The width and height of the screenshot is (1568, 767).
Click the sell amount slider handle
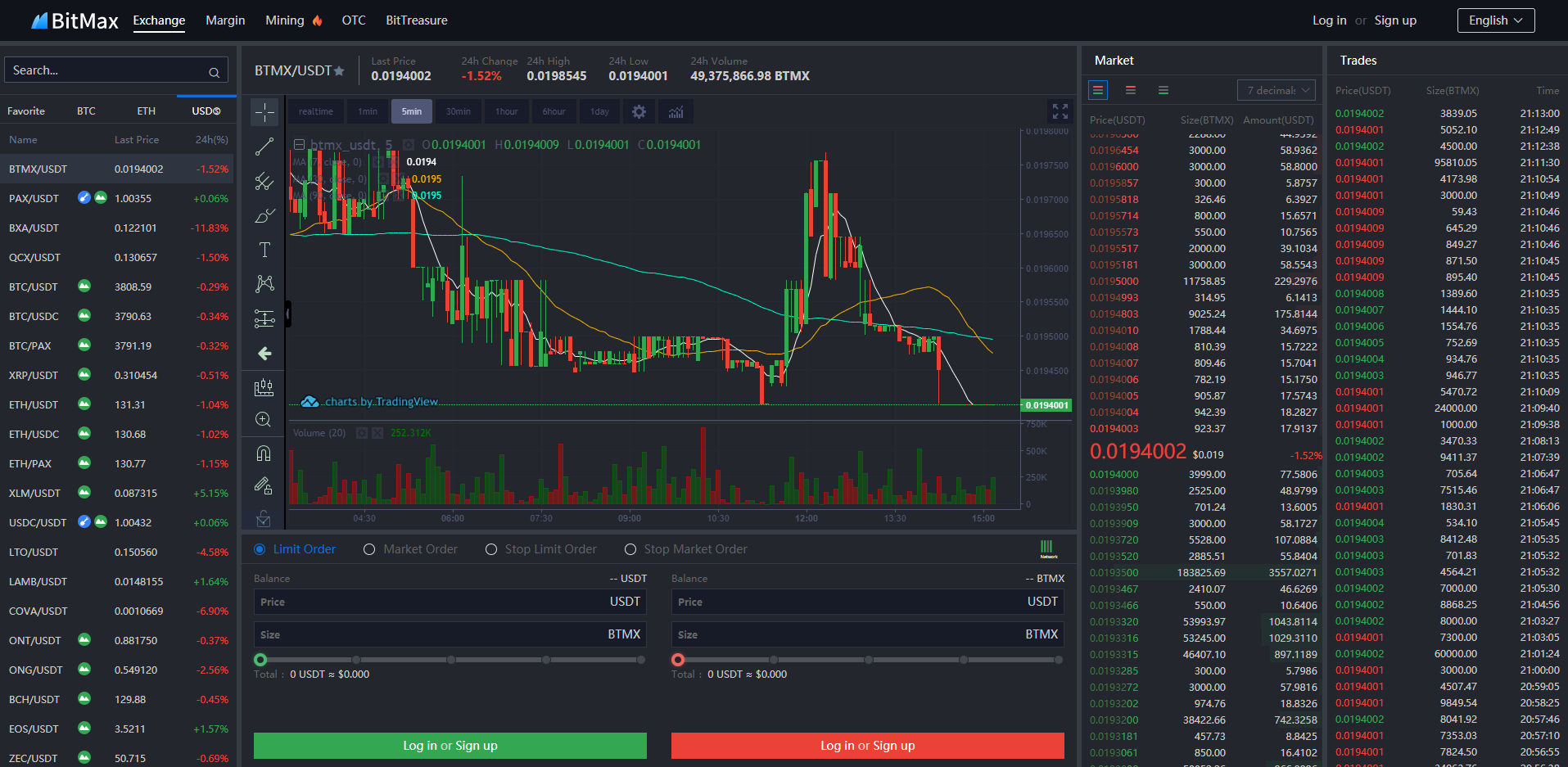tap(678, 660)
